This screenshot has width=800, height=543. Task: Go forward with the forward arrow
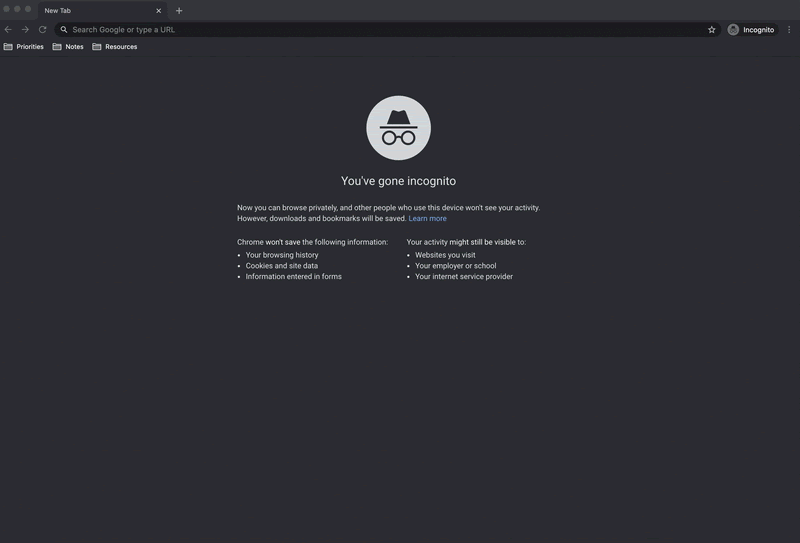coord(25,30)
